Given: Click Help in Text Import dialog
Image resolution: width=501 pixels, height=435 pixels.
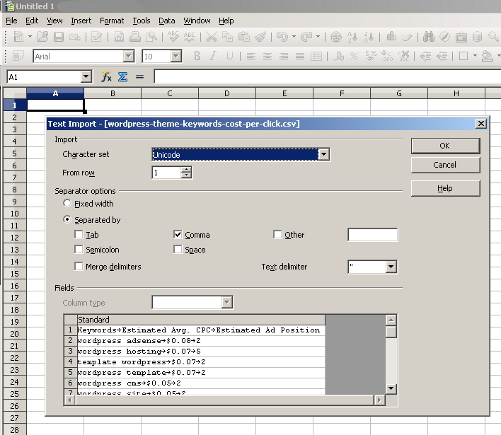Looking at the screenshot, I should coord(445,188).
